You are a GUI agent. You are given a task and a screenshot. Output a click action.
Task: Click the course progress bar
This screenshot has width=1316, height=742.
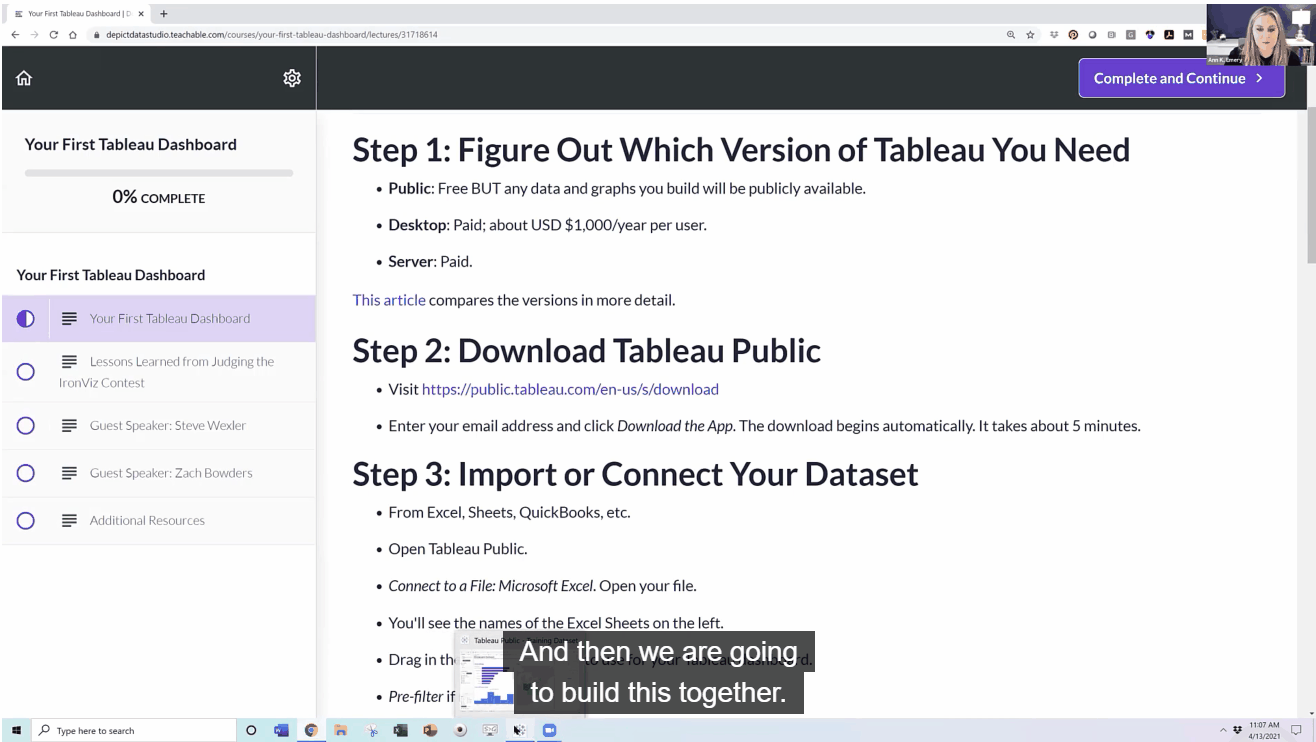tap(159, 173)
